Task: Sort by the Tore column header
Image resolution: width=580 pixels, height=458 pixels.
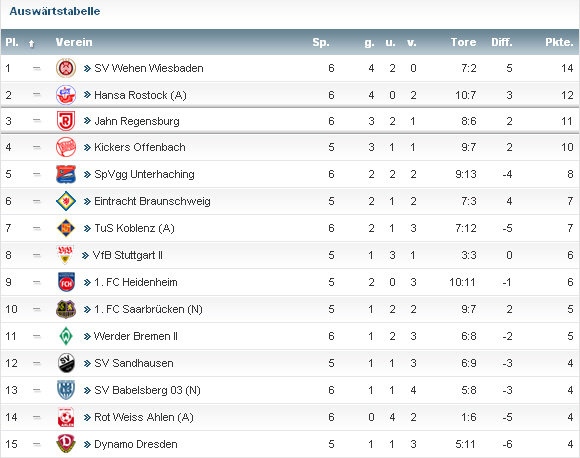Action: [x=463, y=42]
